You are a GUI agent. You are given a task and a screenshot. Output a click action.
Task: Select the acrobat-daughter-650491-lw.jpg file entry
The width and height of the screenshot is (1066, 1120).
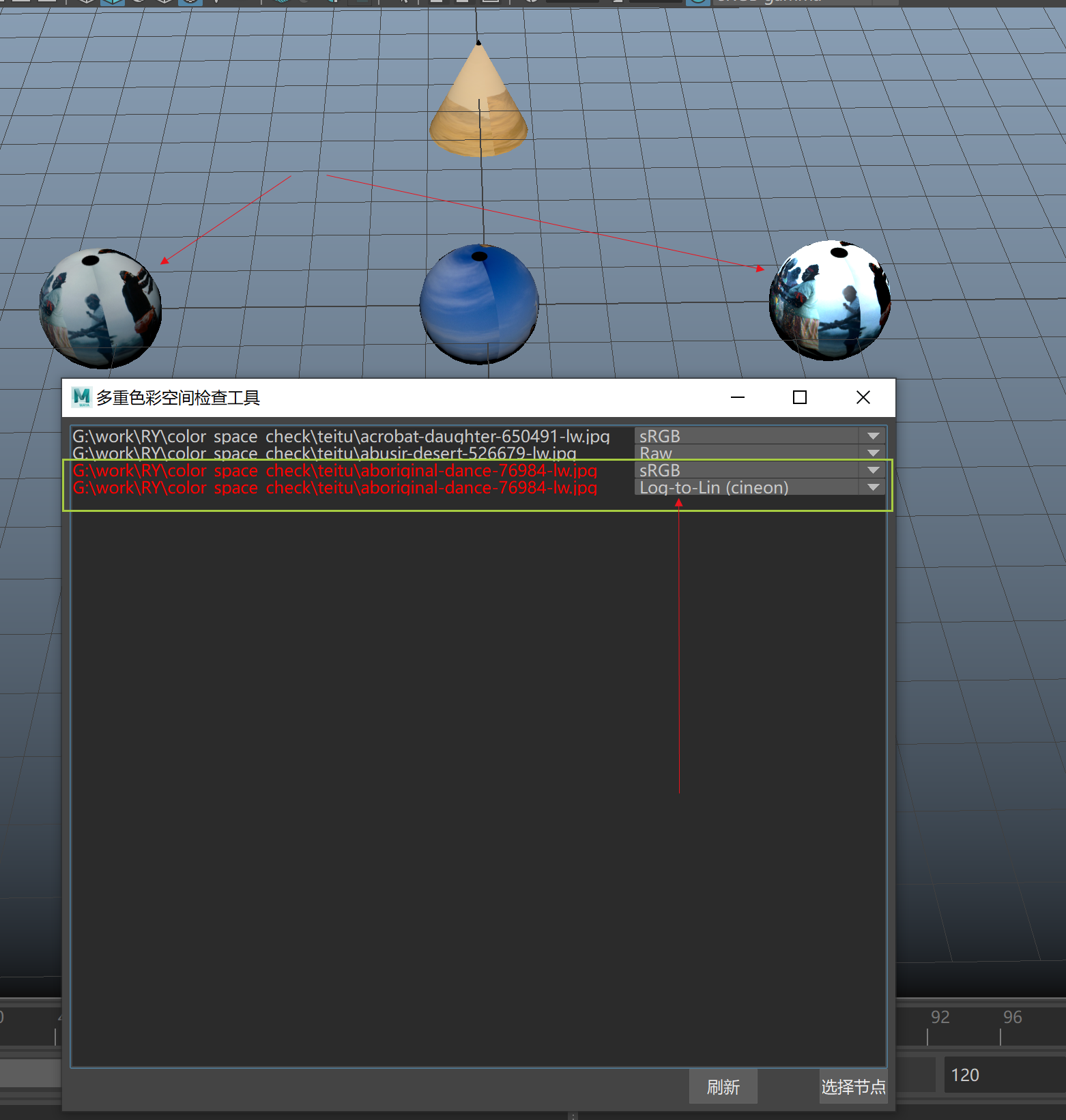click(x=341, y=435)
